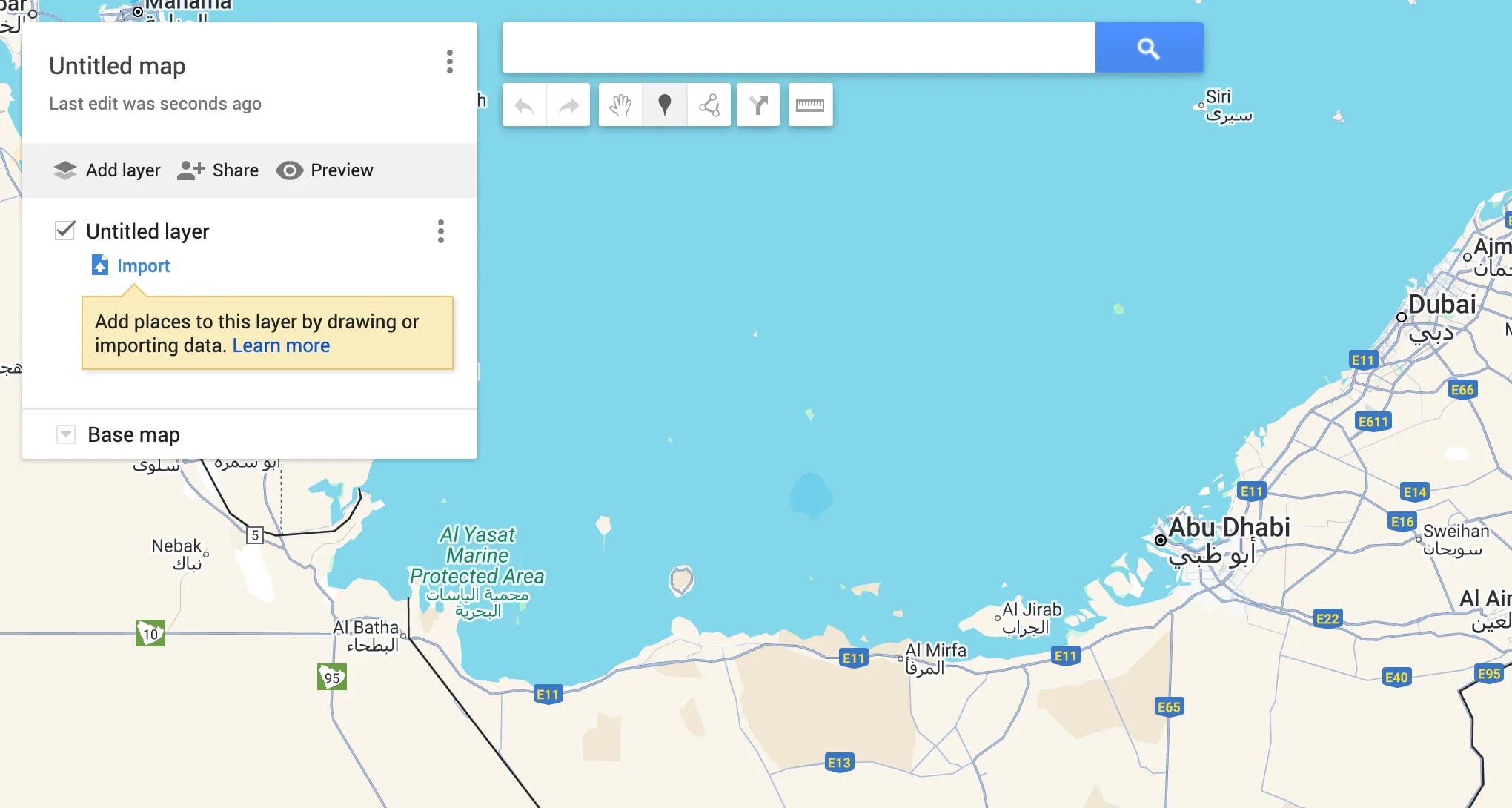
Task: Click the Share label
Action: (x=236, y=170)
